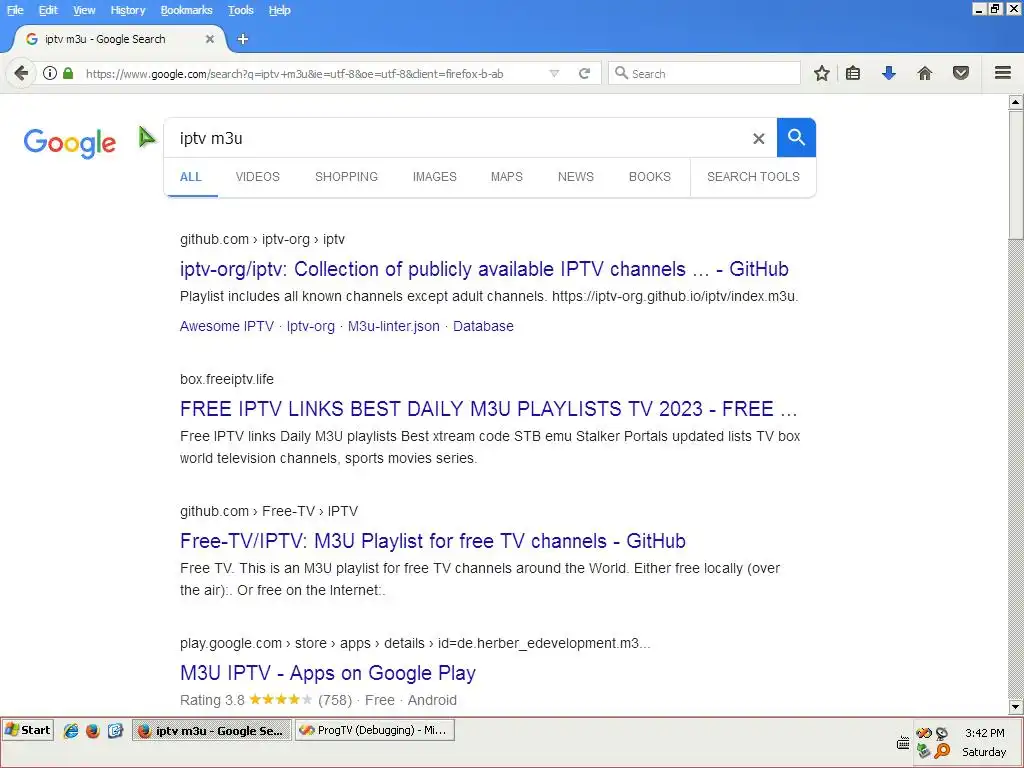Click the Google search query field
Viewport: 1024px width, 768px height.
[457, 138]
